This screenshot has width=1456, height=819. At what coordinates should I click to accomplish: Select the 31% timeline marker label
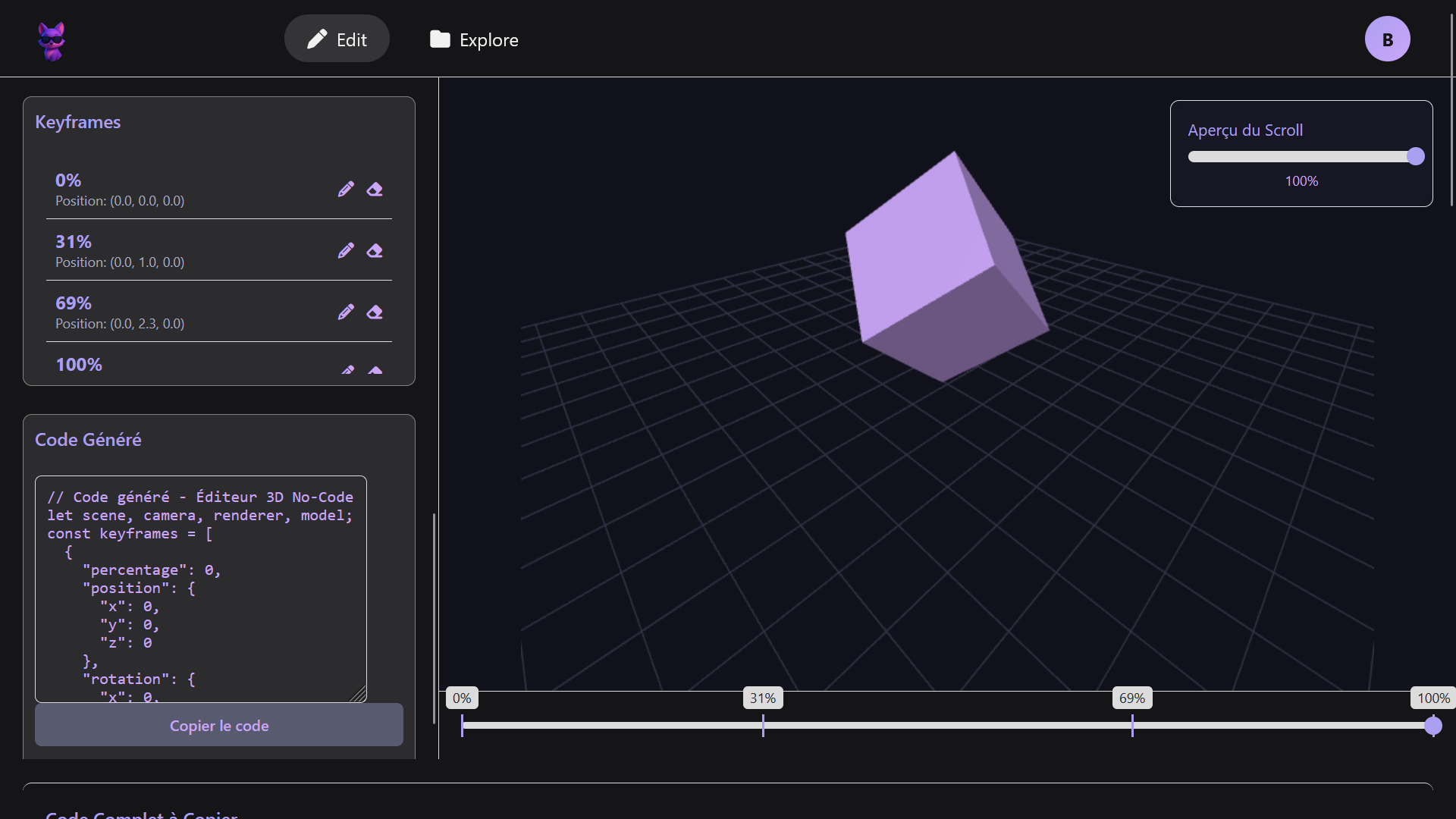click(762, 698)
